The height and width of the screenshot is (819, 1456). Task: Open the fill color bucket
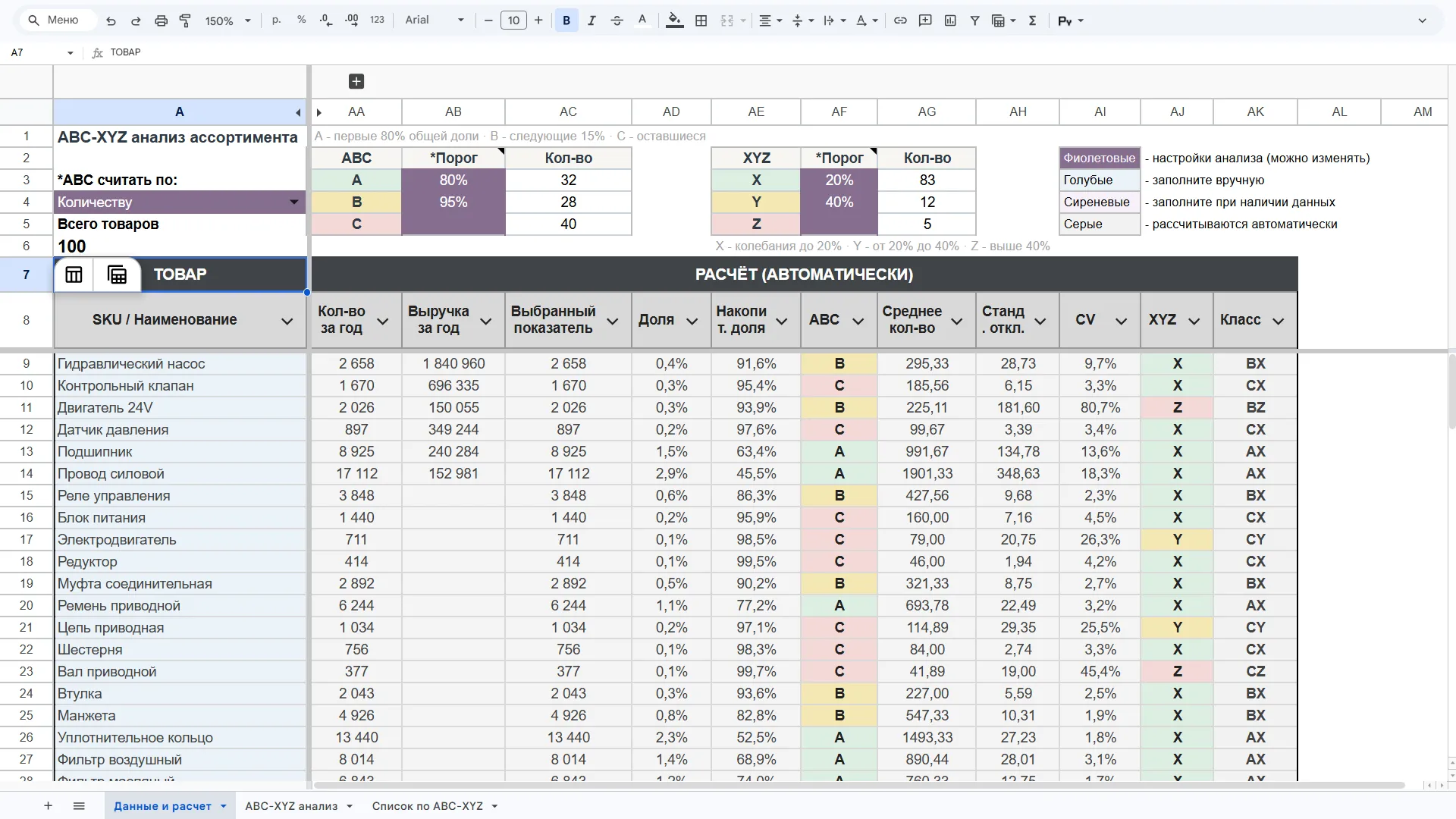click(x=674, y=21)
